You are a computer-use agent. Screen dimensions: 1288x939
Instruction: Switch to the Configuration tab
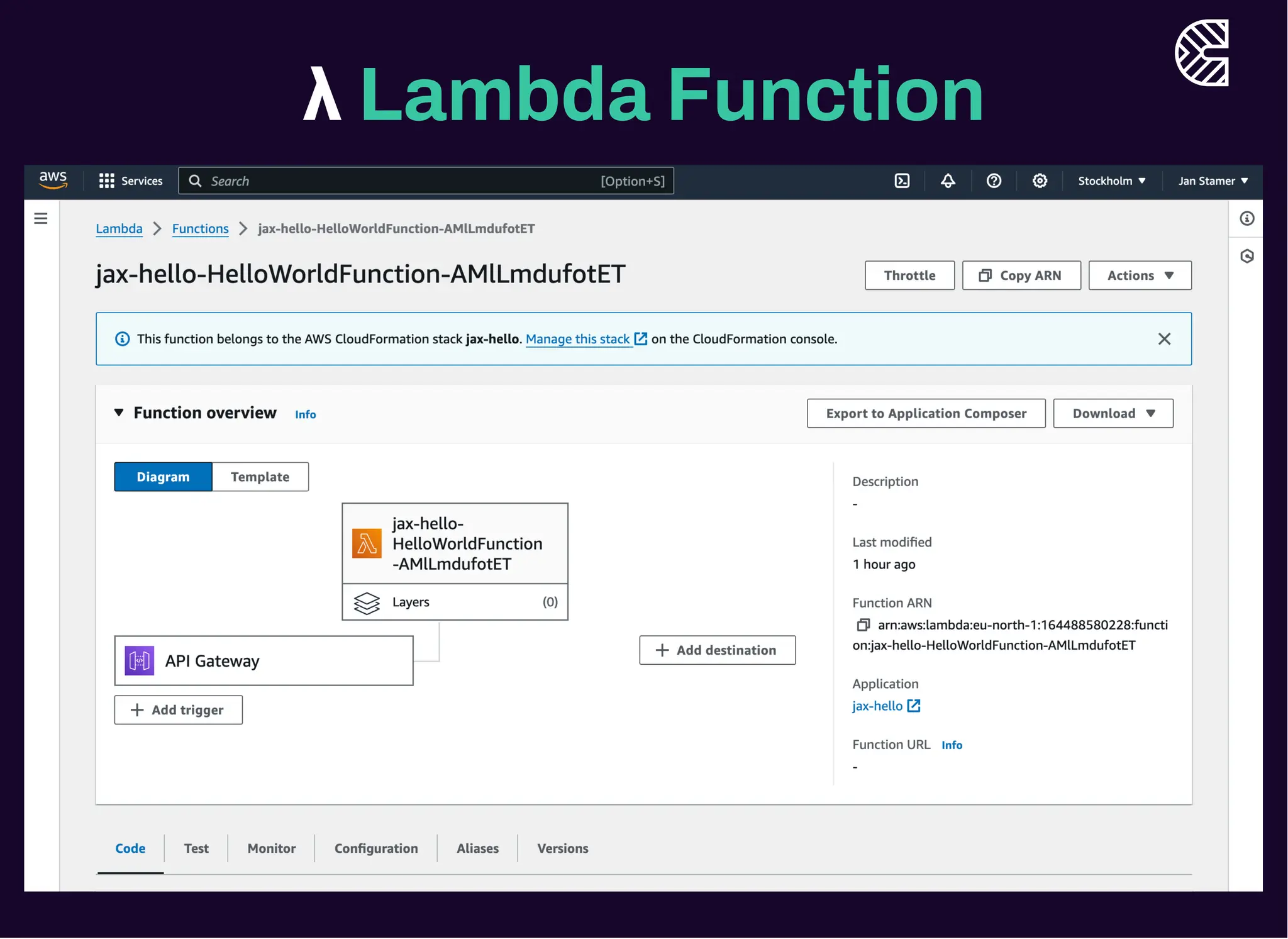376,848
